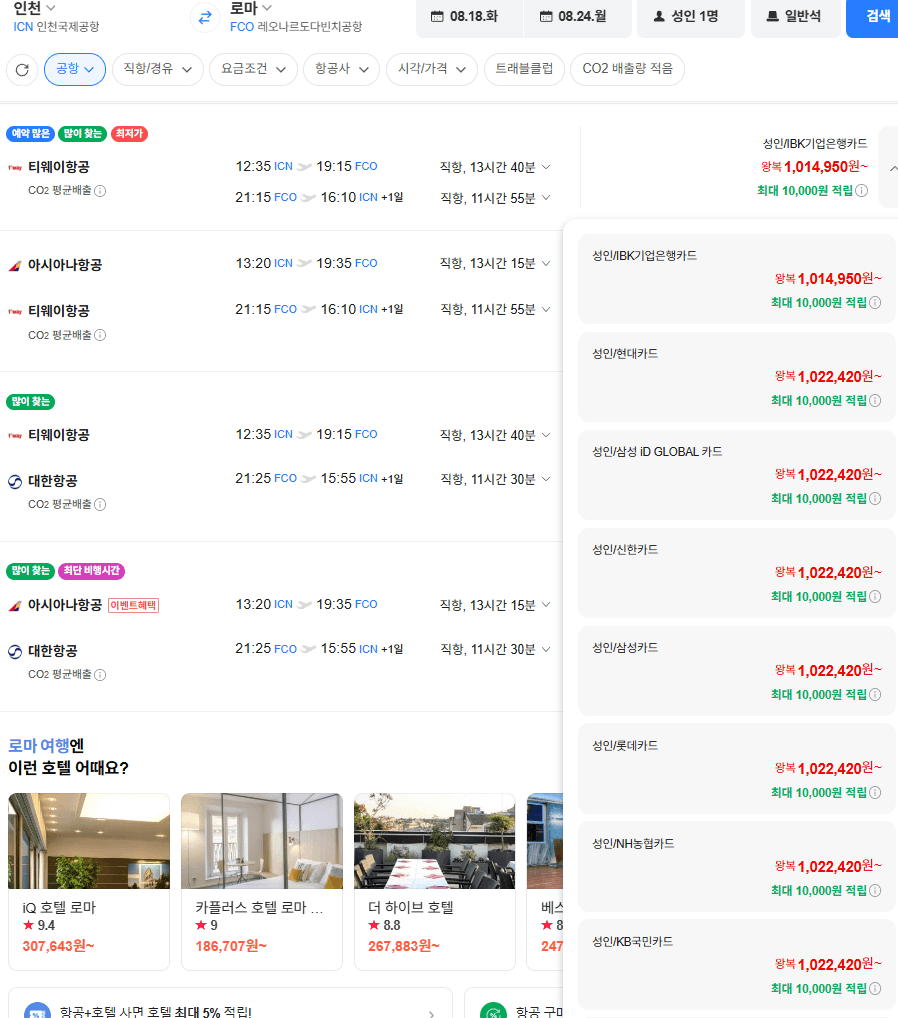Click 적립 info icon in KB국민카드 card

point(875,989)
